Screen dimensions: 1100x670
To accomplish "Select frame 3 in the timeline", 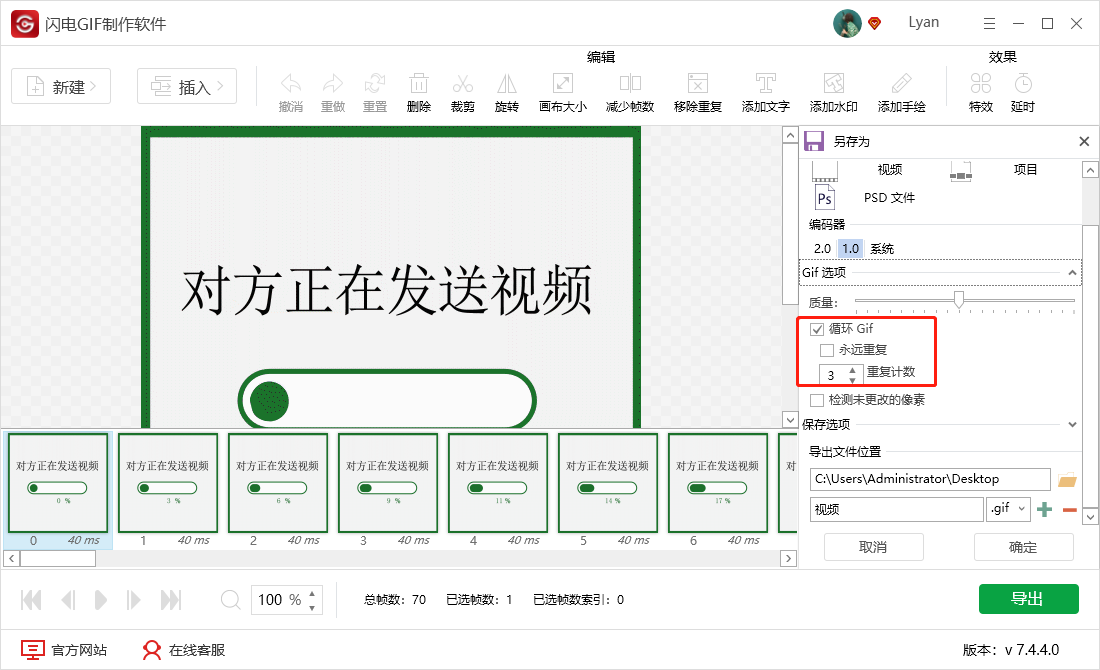I will pyautogui.click(x=387, y=483).
